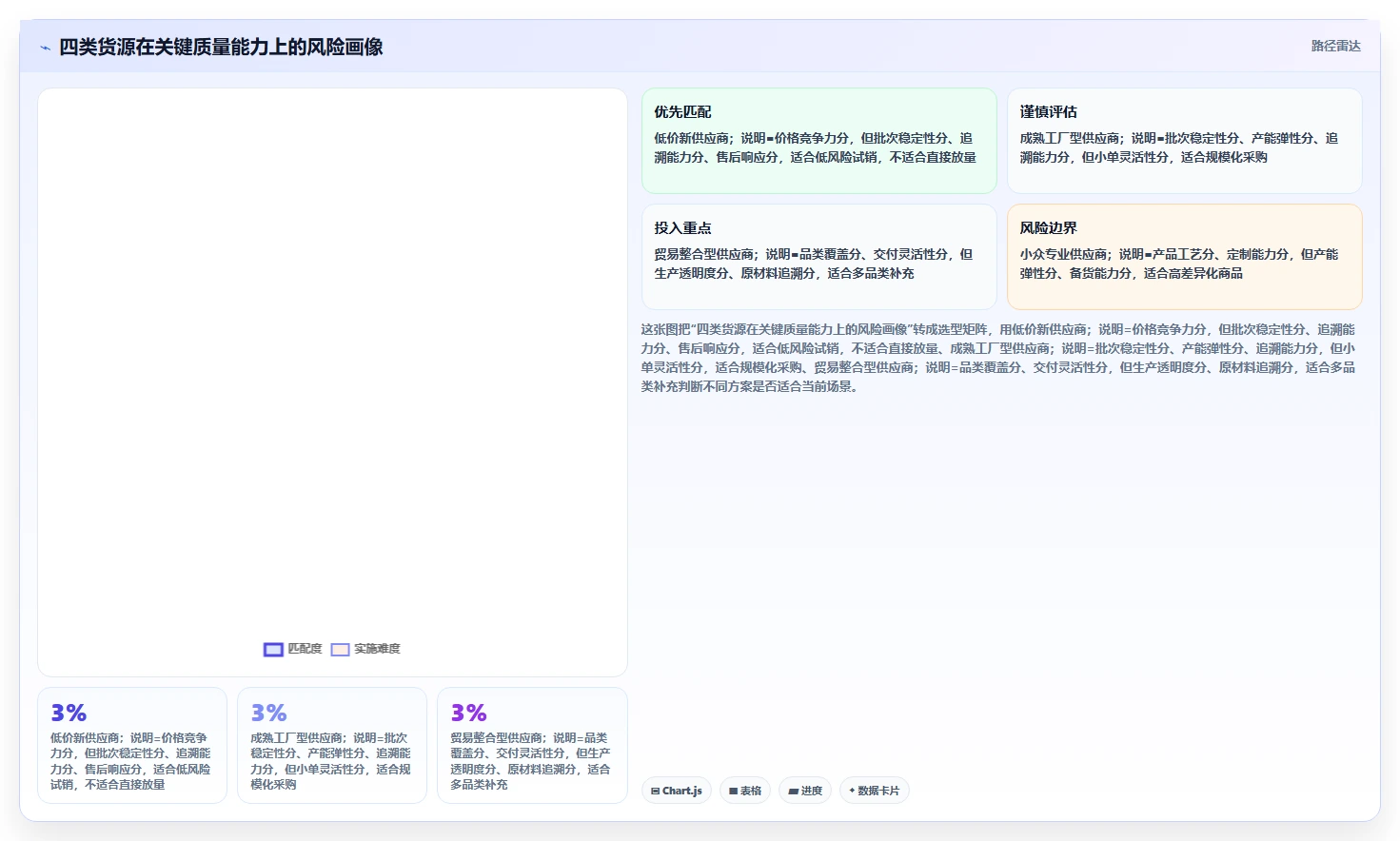
Task: Click the header icon beside the title
Action: click(x=45, y=48)
